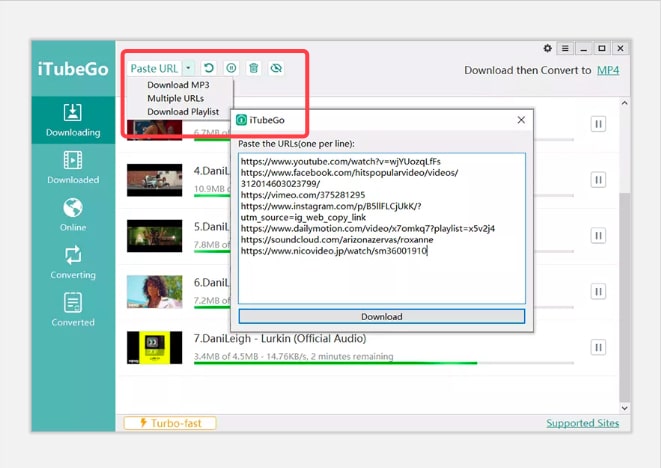Open the Converted files section

click(x=73, y=310)
